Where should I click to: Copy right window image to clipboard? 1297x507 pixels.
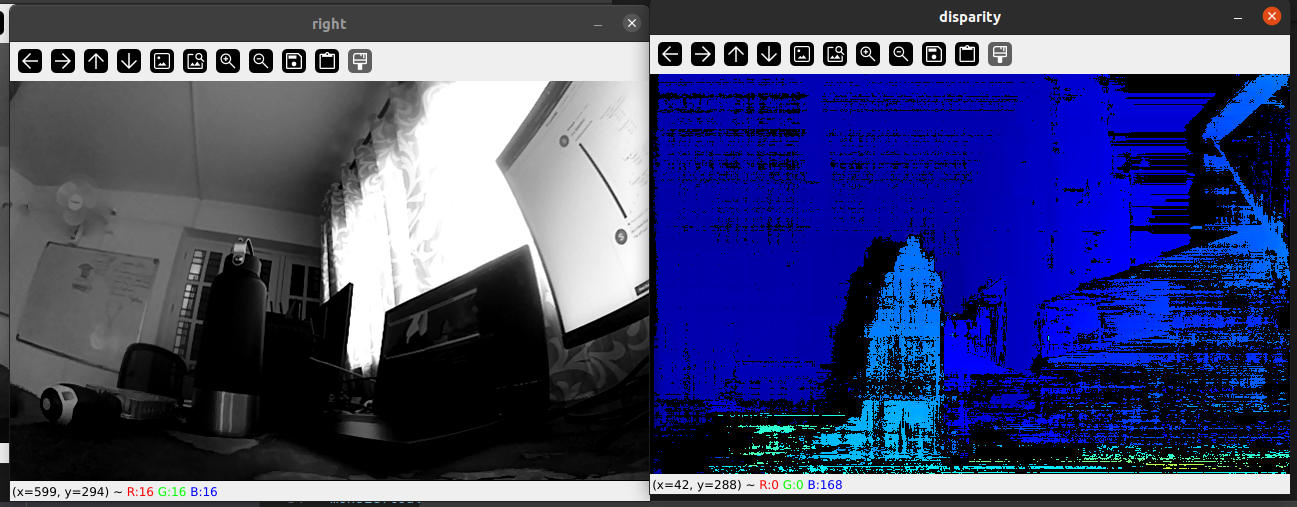coord(327,61)
